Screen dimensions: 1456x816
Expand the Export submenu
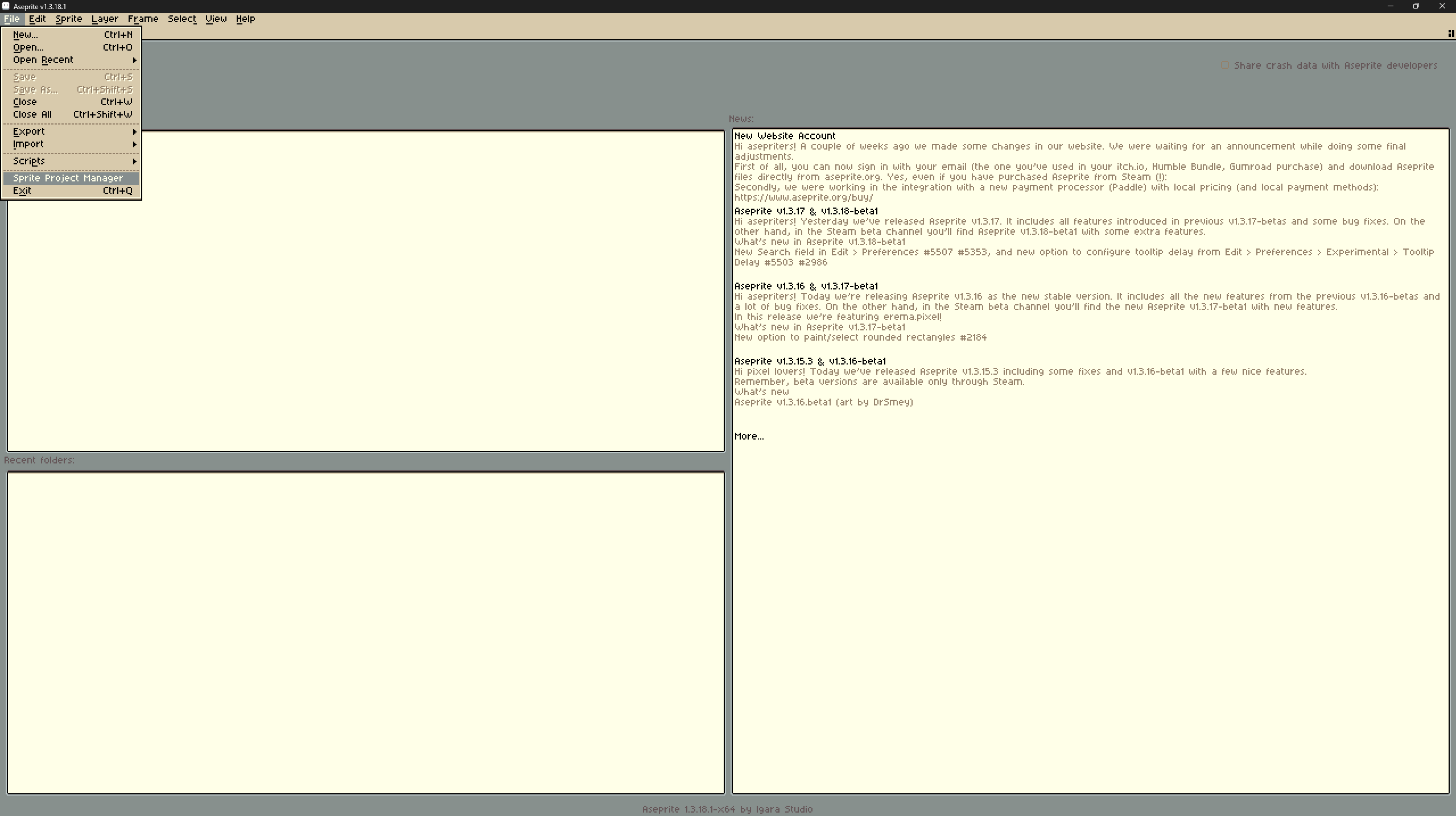(71, 131)
